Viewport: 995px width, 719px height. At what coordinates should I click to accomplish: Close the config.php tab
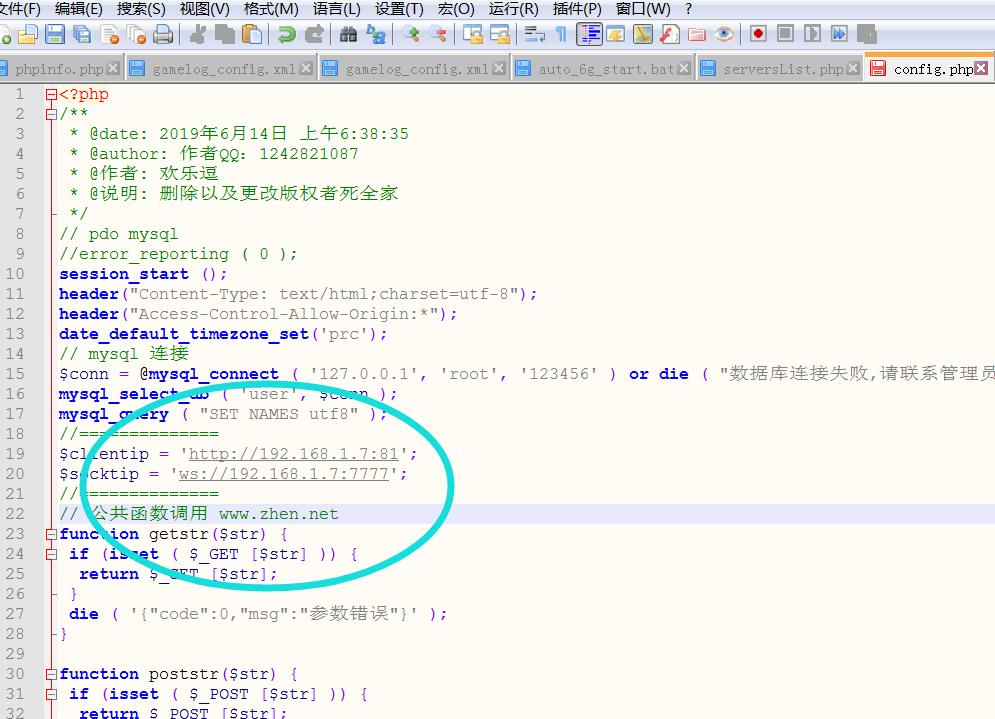[982, 69]
